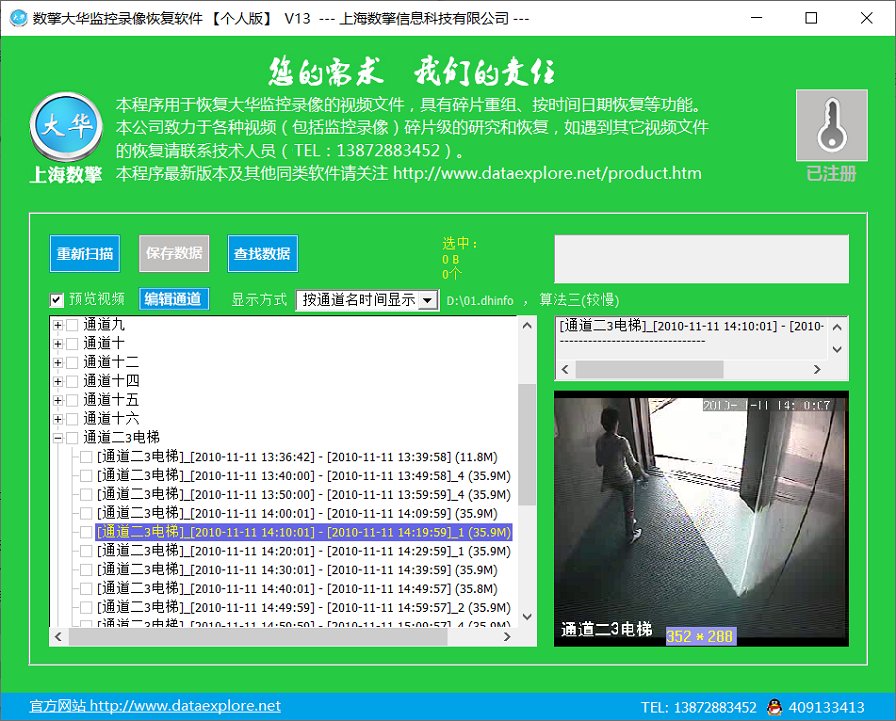Click the 保存数据 save data button
896x721 pixels.
pos(174,253)
